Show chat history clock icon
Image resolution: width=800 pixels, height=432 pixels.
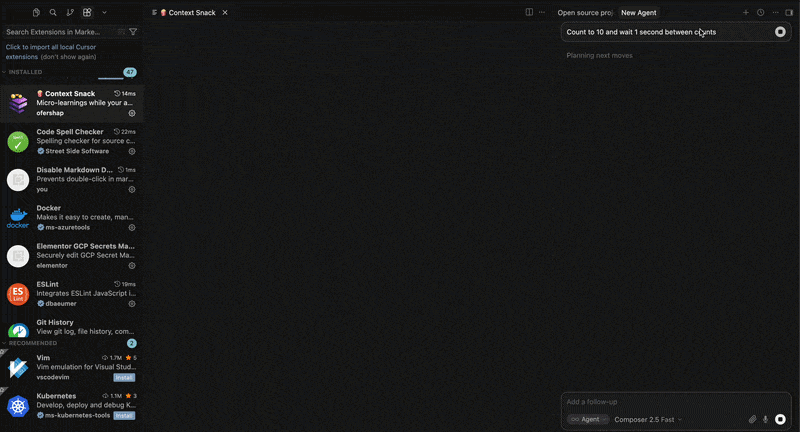[760, 12]
